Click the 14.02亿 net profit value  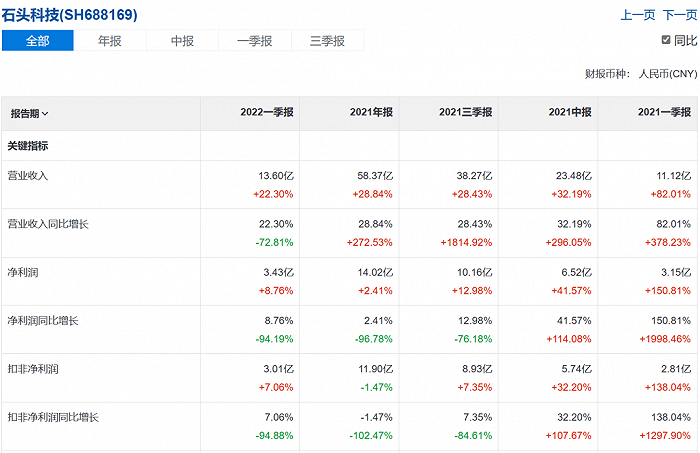pos(375,272)
